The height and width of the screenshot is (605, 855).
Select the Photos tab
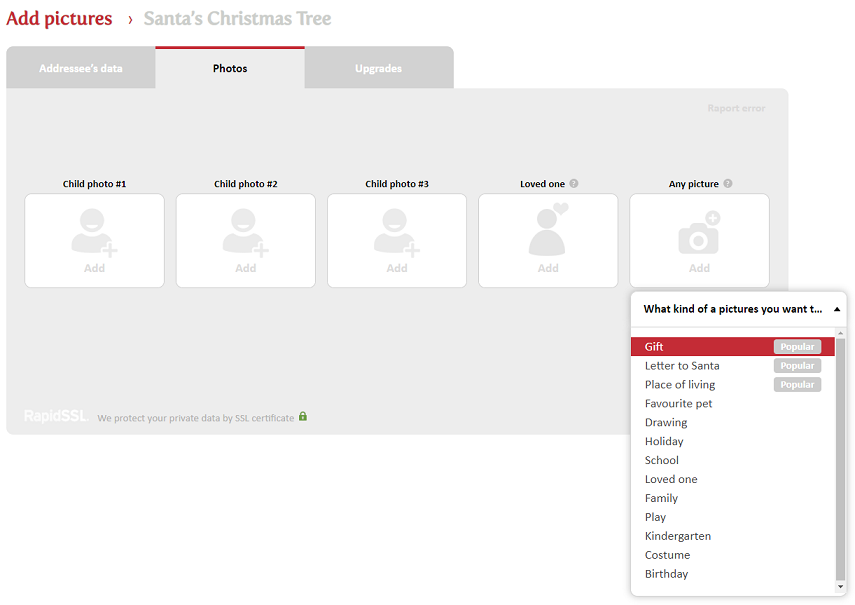(230, 69)
